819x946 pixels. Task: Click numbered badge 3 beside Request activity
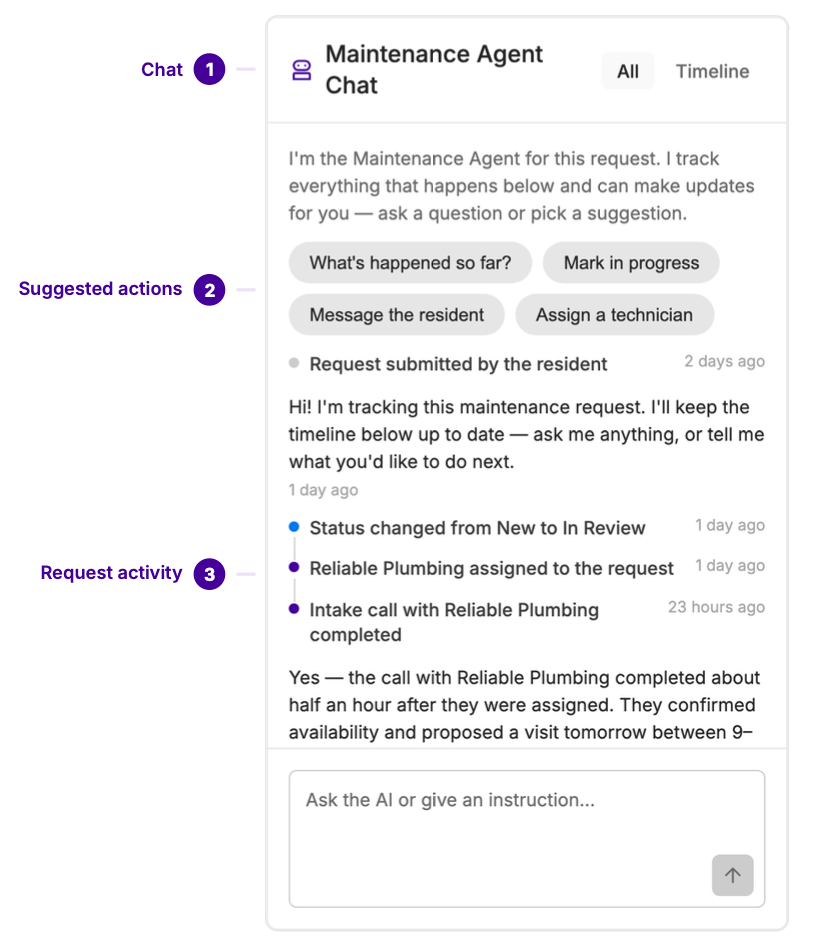[209, 574]
